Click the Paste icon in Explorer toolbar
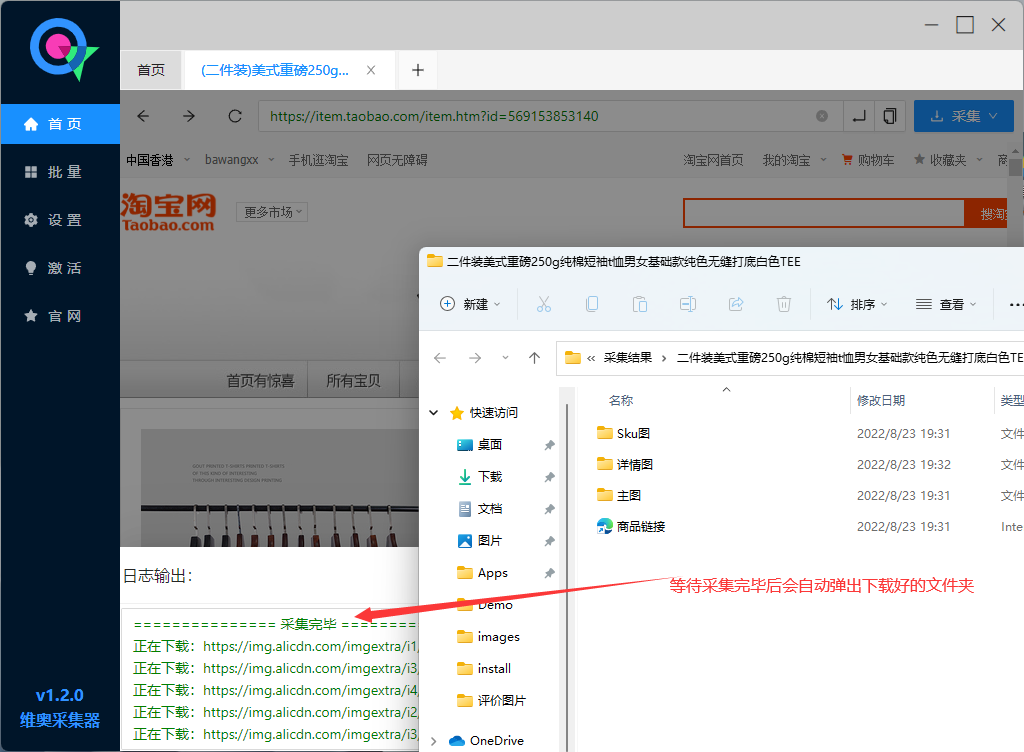Screen dimensions: 1024x752 point(640,304)
